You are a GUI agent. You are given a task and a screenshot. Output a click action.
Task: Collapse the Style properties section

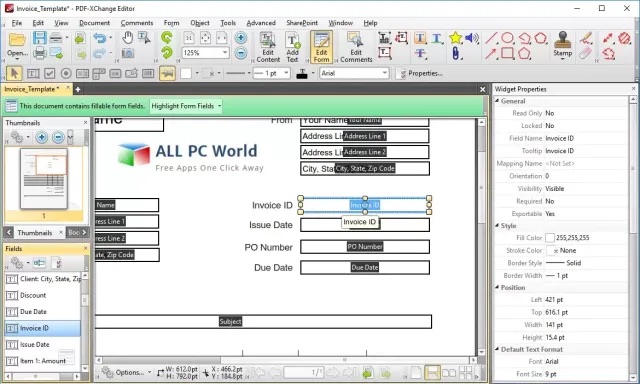coord(497,225)
